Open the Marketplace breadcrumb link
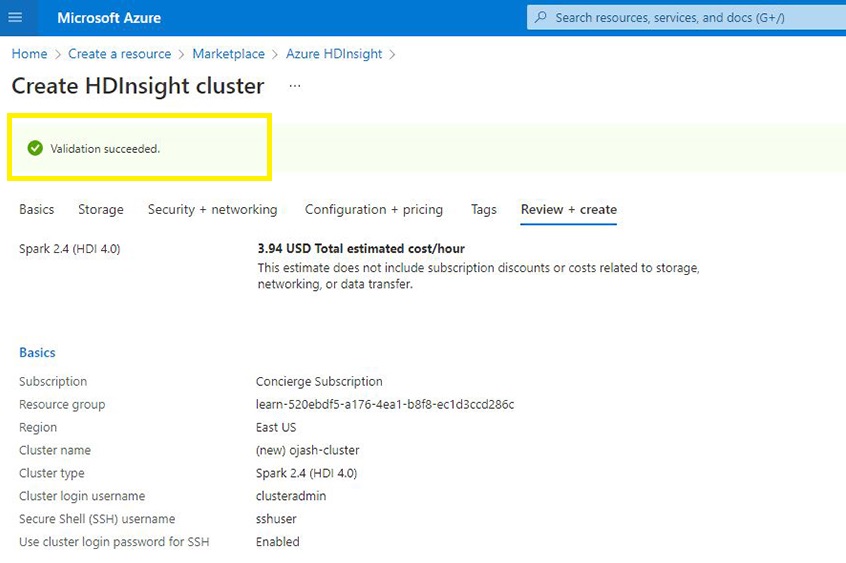 pyautogui.click(x=228, y=54)
